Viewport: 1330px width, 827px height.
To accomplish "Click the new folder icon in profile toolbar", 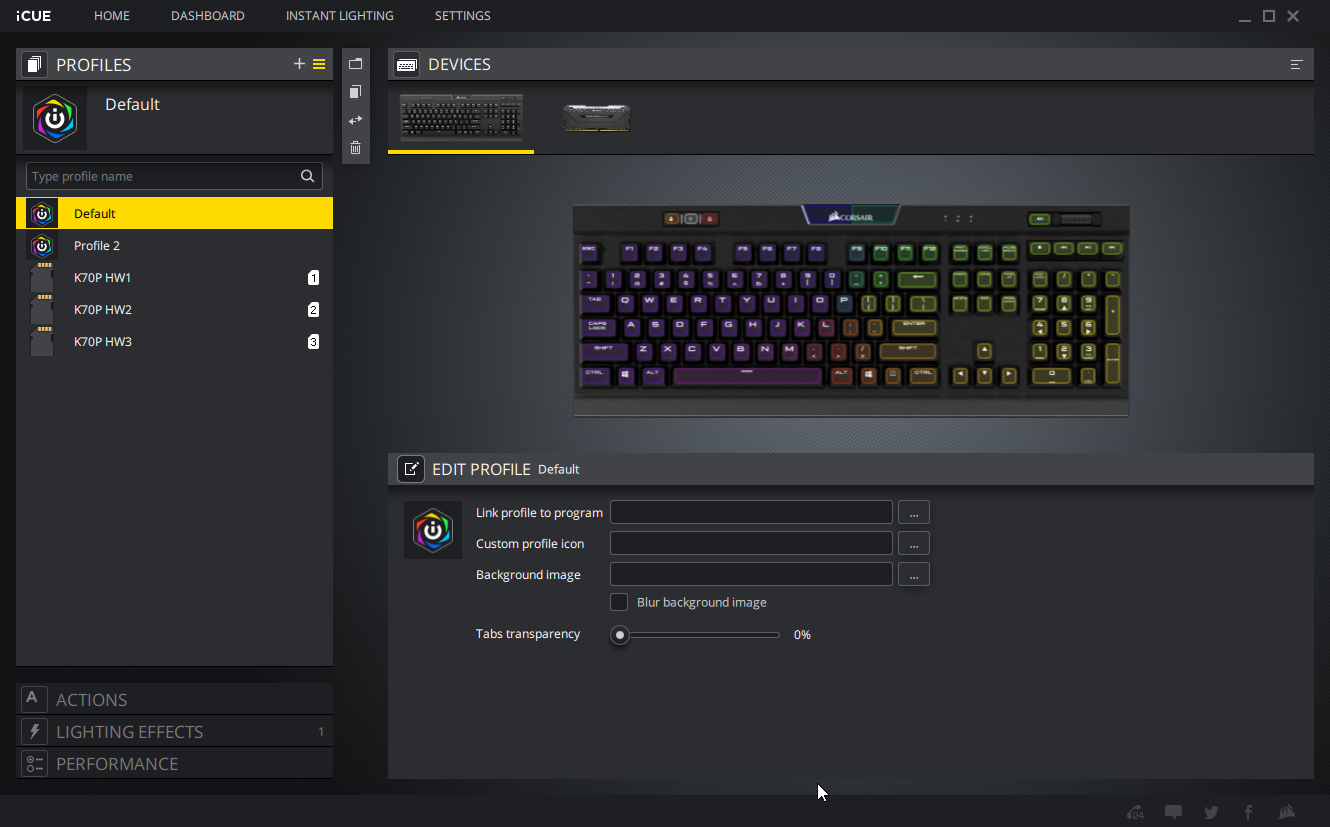I will 355,64.
